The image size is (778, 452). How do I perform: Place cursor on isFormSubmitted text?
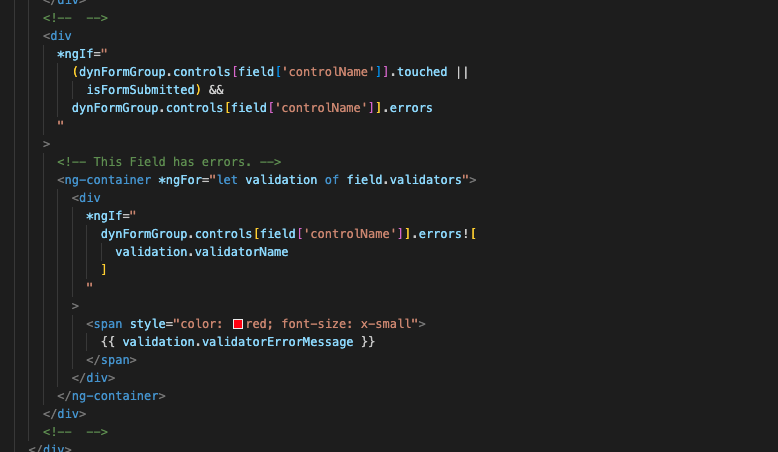(140, 90)
